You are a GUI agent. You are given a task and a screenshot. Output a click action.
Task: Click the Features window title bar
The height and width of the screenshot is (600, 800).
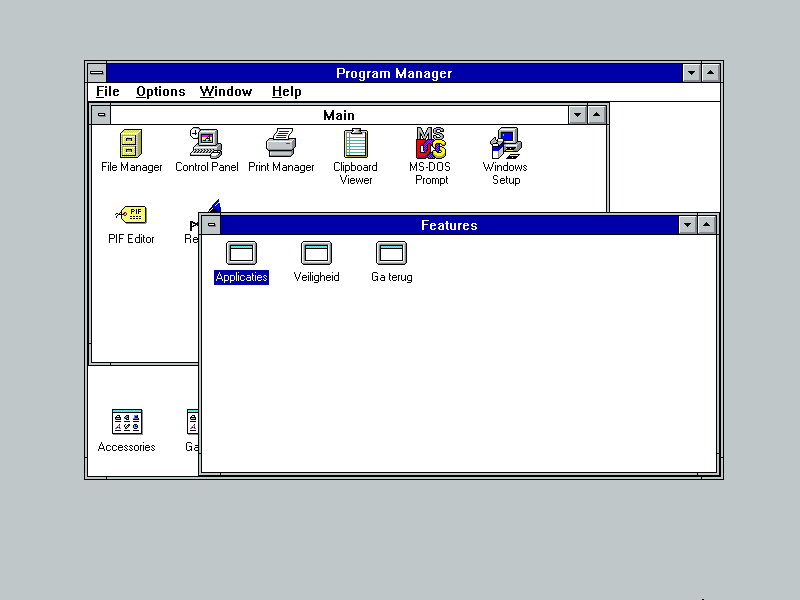[x=448, y=225]
